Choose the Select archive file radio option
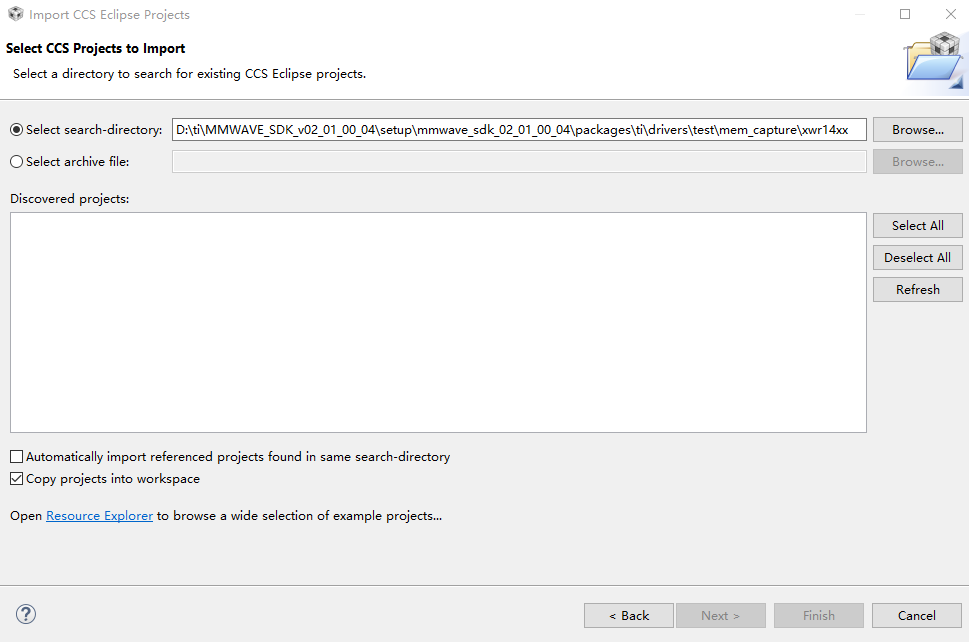The image size is (969, 642). point(16,162)
